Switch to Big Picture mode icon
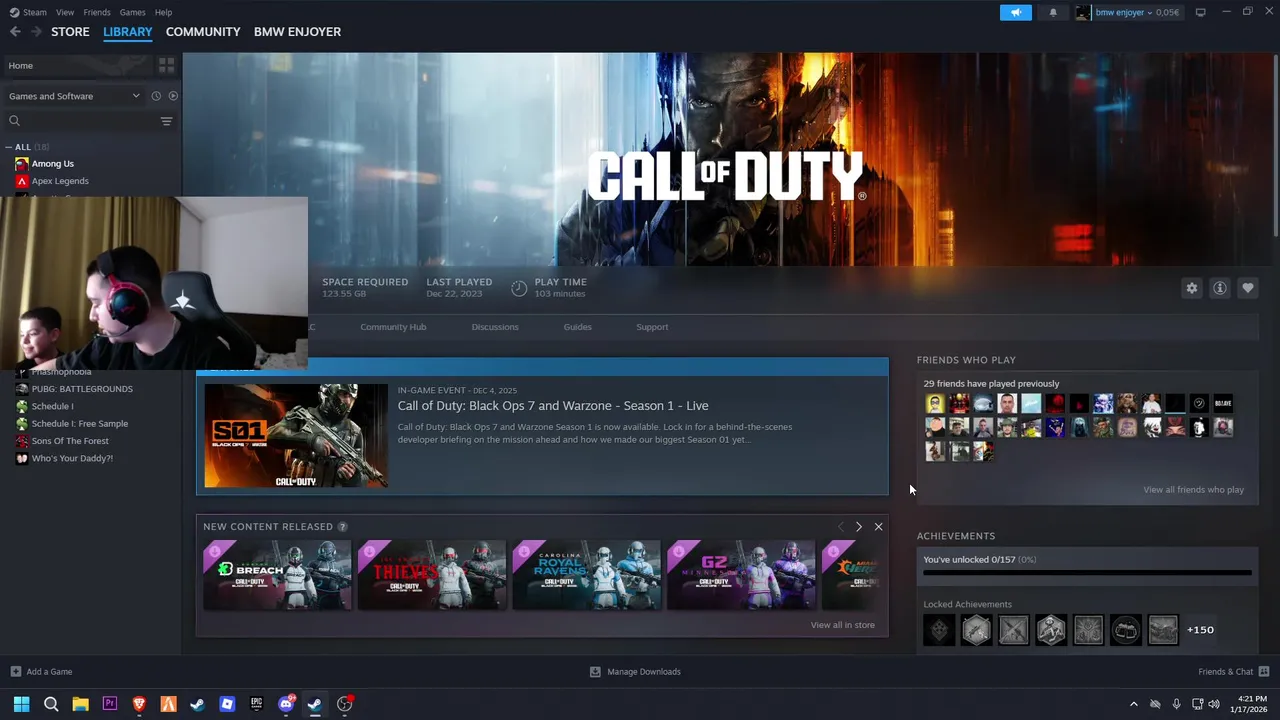 coord(1200,12)
